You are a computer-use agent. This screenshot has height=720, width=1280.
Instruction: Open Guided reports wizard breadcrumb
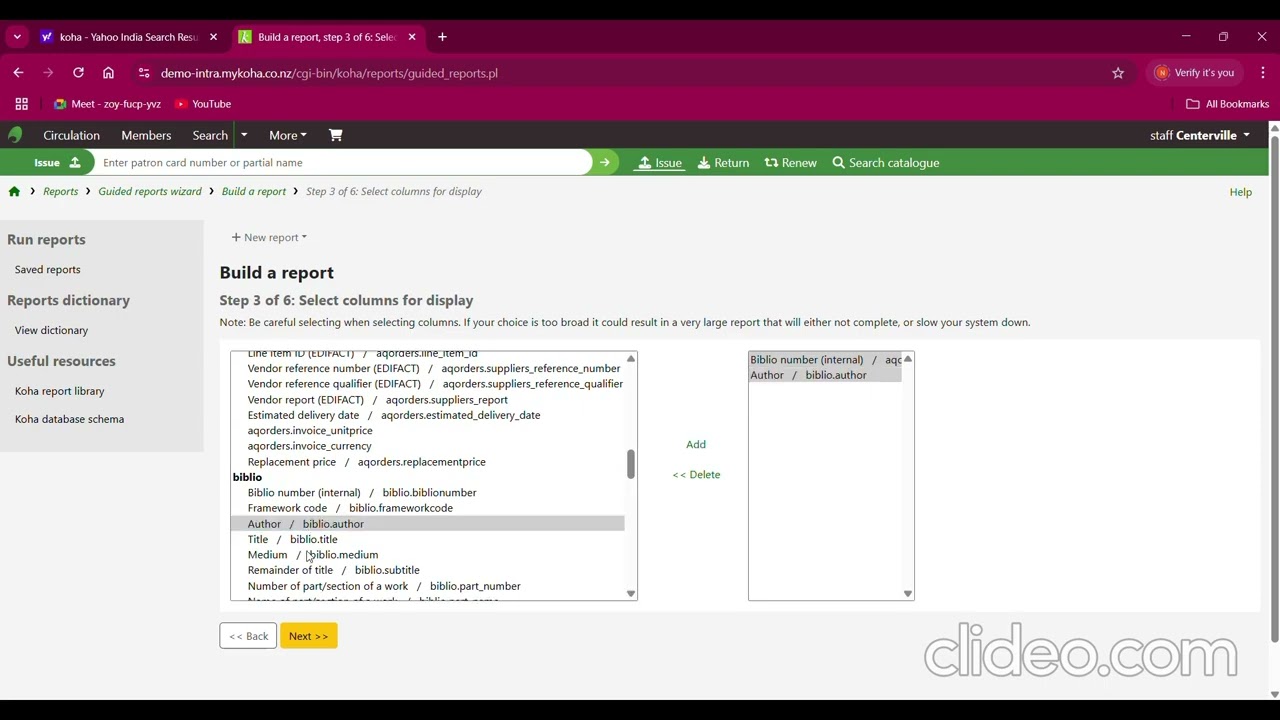point(150,191)
